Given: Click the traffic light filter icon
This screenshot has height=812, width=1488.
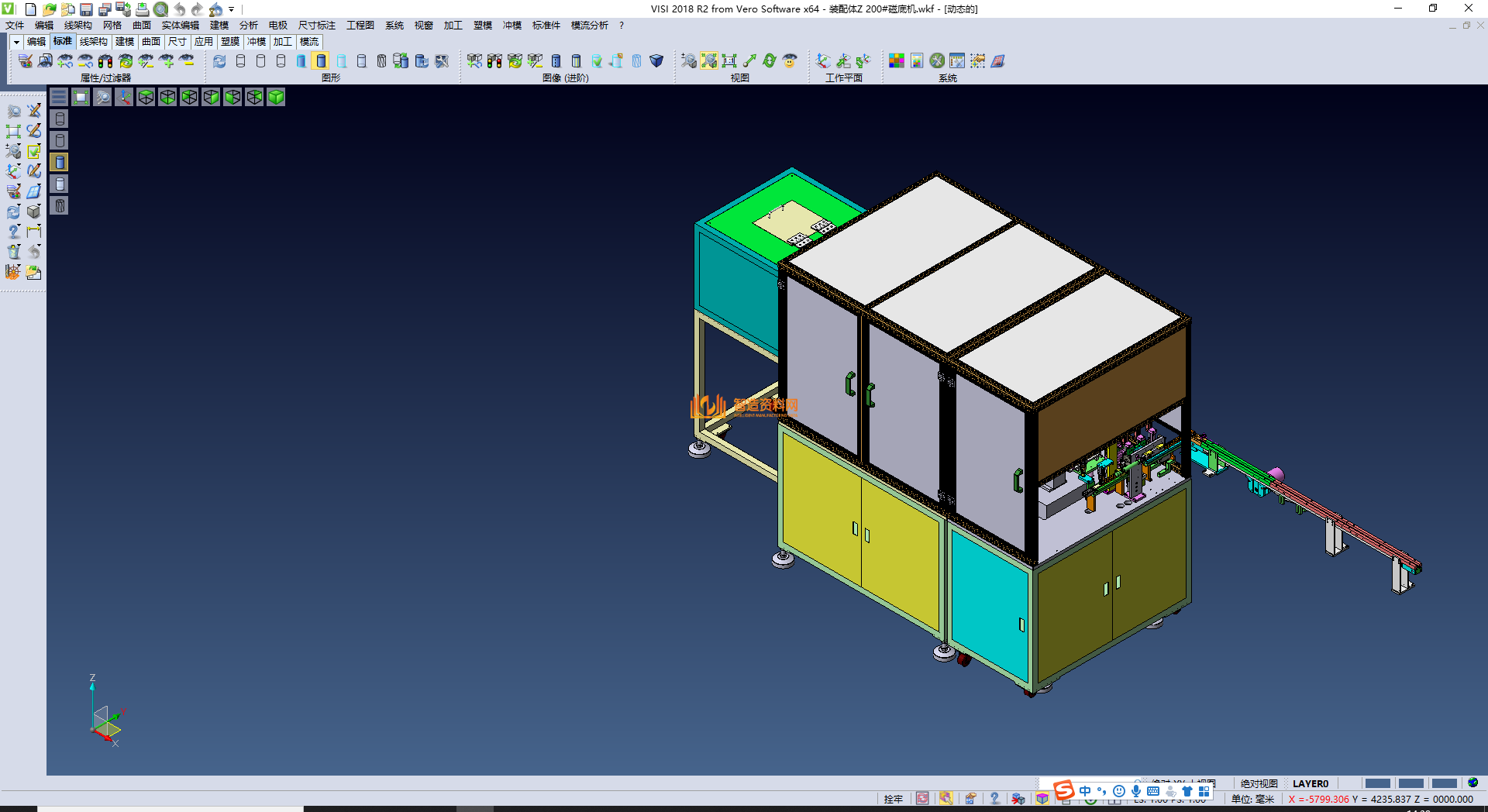Looking at the screenshot, I should (105, 61).
